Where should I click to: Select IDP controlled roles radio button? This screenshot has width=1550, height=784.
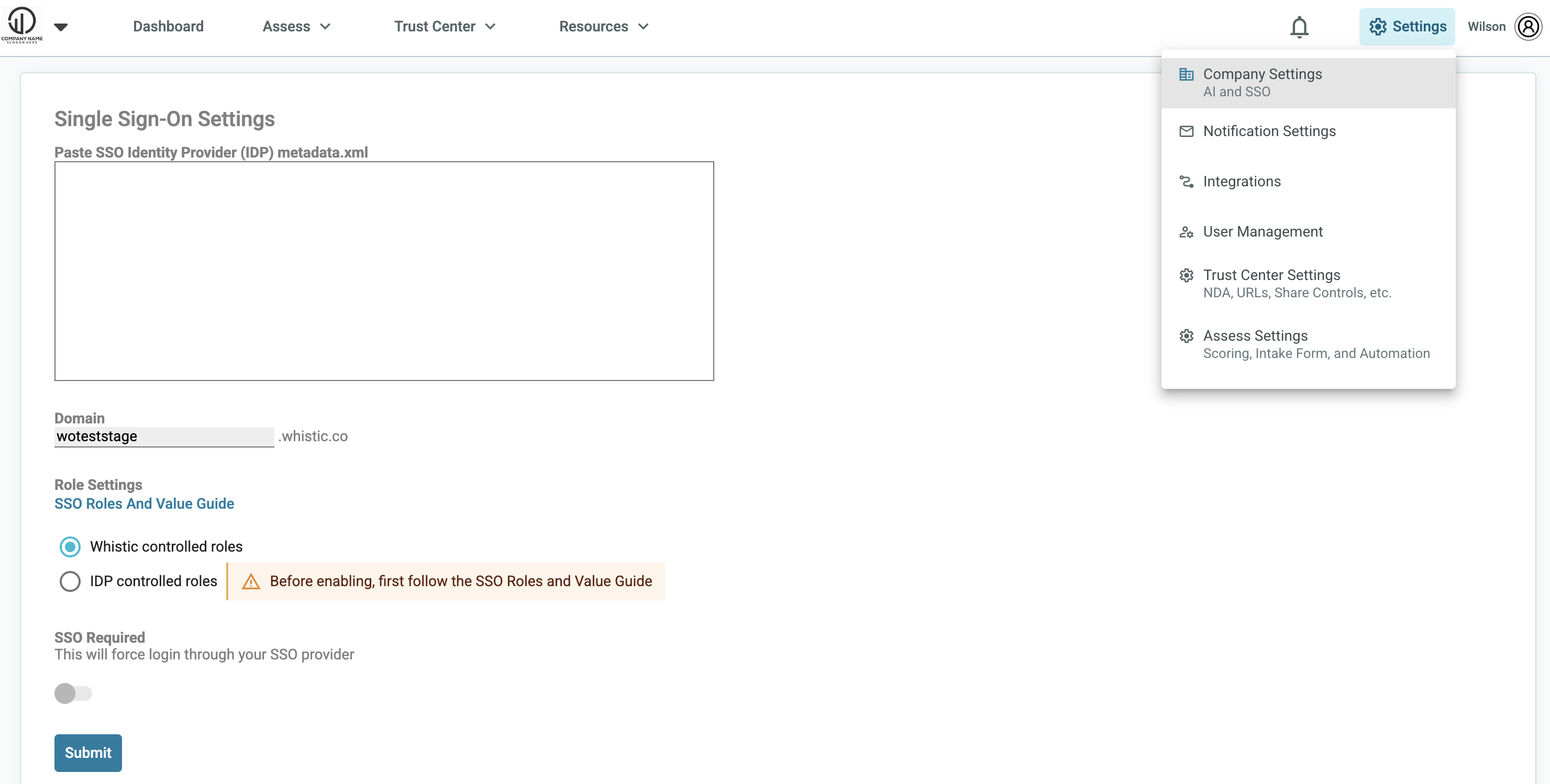(70, 581)
